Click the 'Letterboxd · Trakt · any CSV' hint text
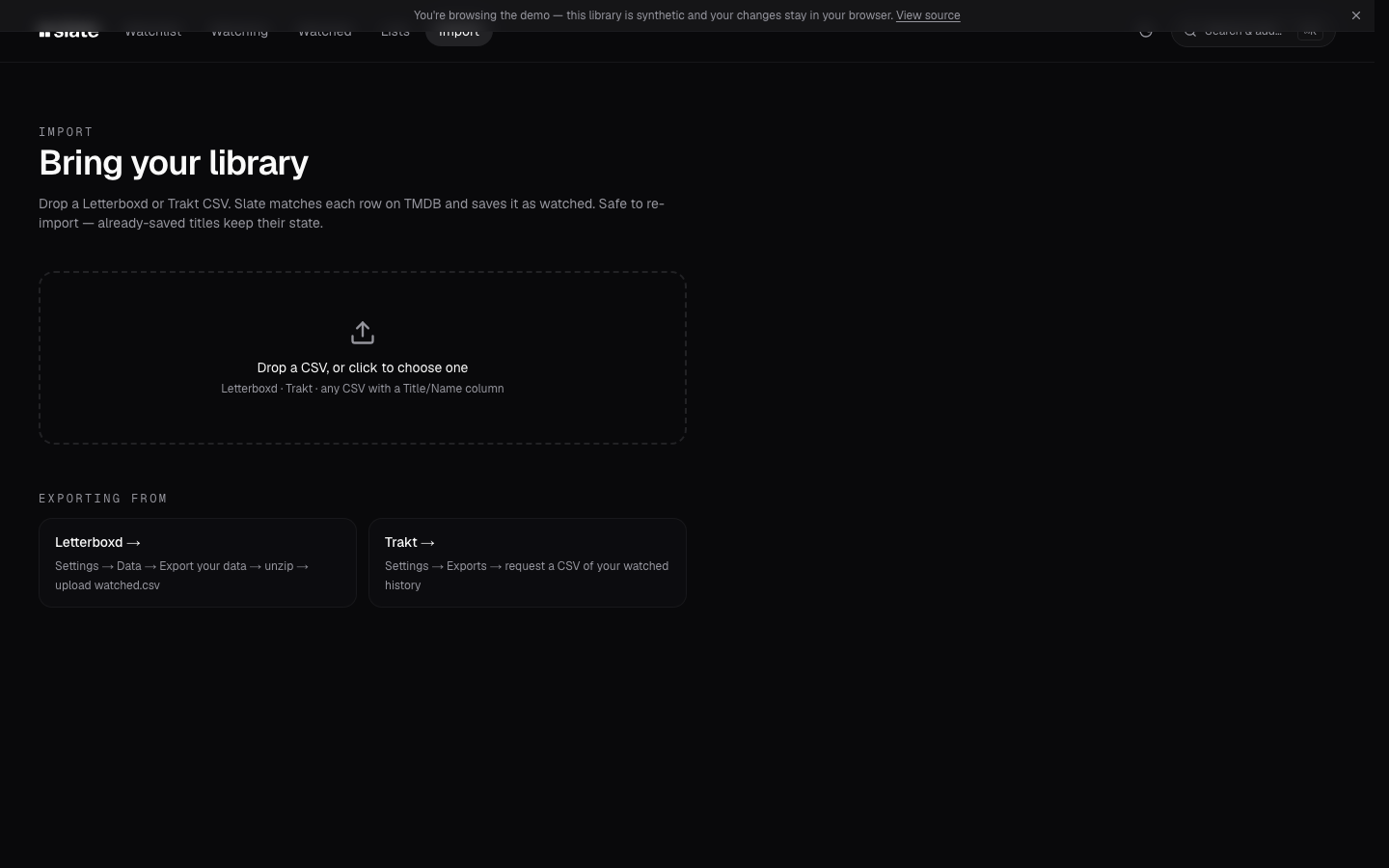This screenshot has width=1389, height=868. [x=363, y=389]
